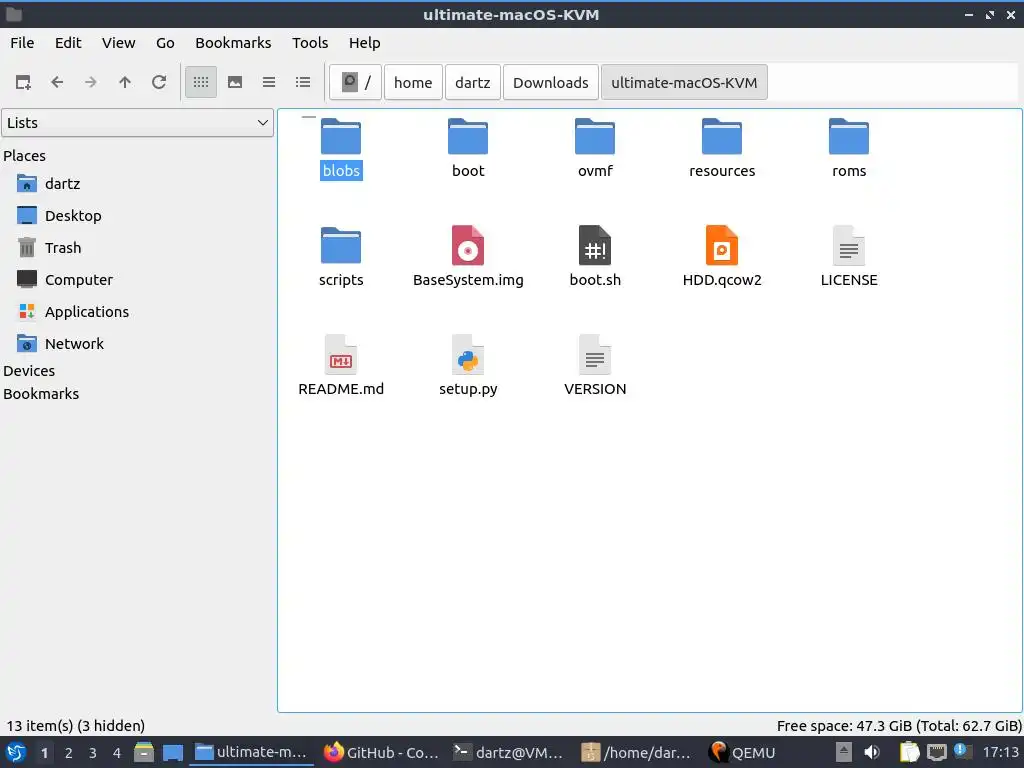Viewport: 1024px width, 768px height.
Task: Switch to thumbnail view mode
Action: click(x=235, y=82)
